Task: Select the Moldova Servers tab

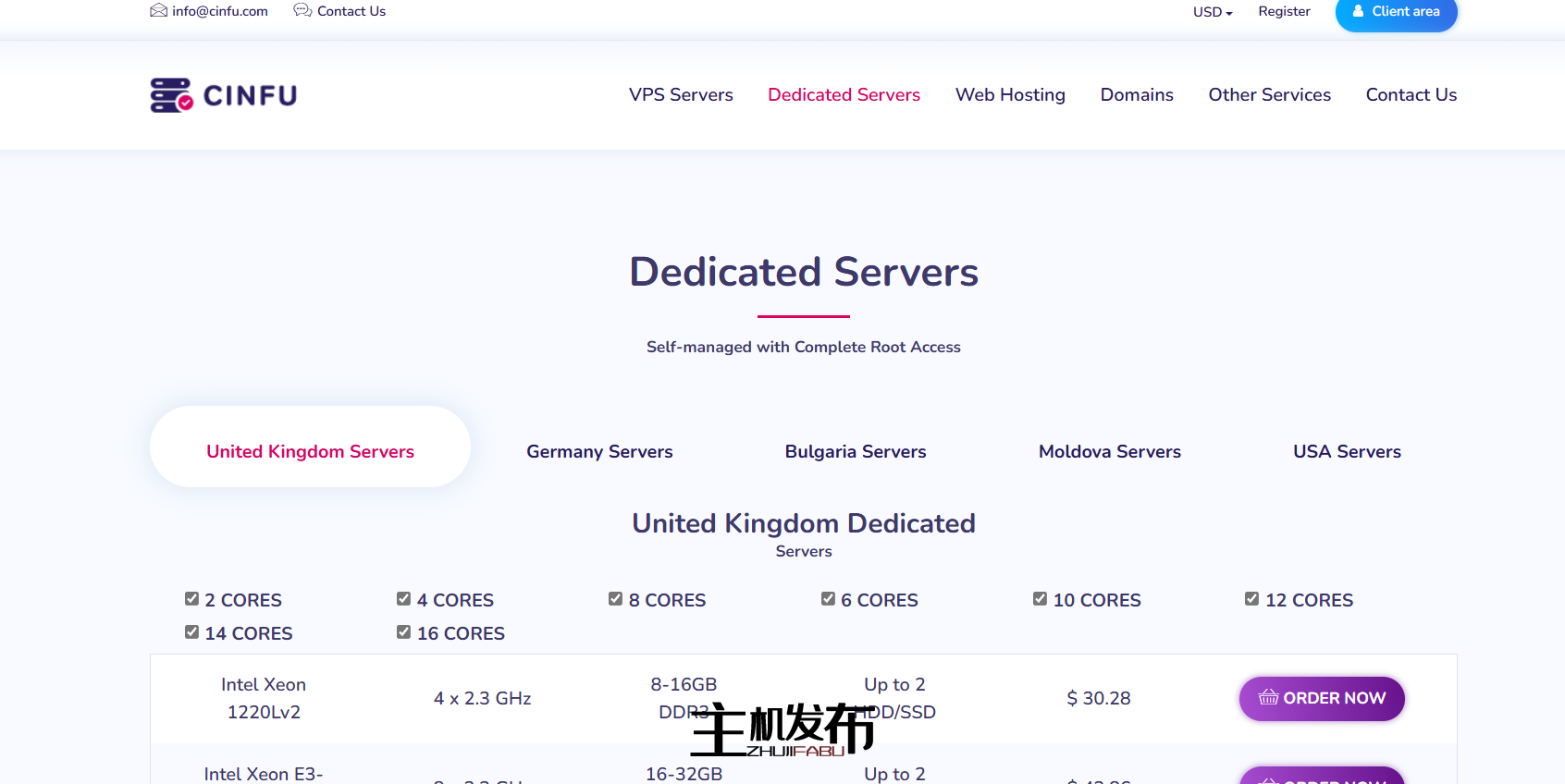Action: 1109,452
